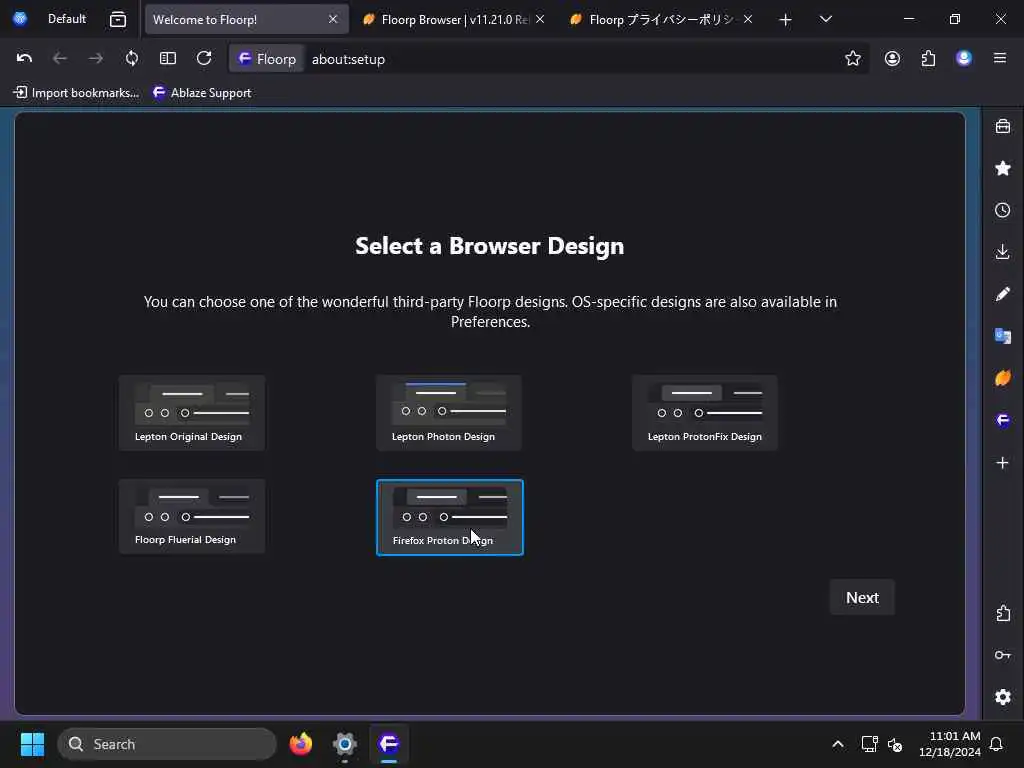Open the briefcase browser manager sidebar panel

1002,126
